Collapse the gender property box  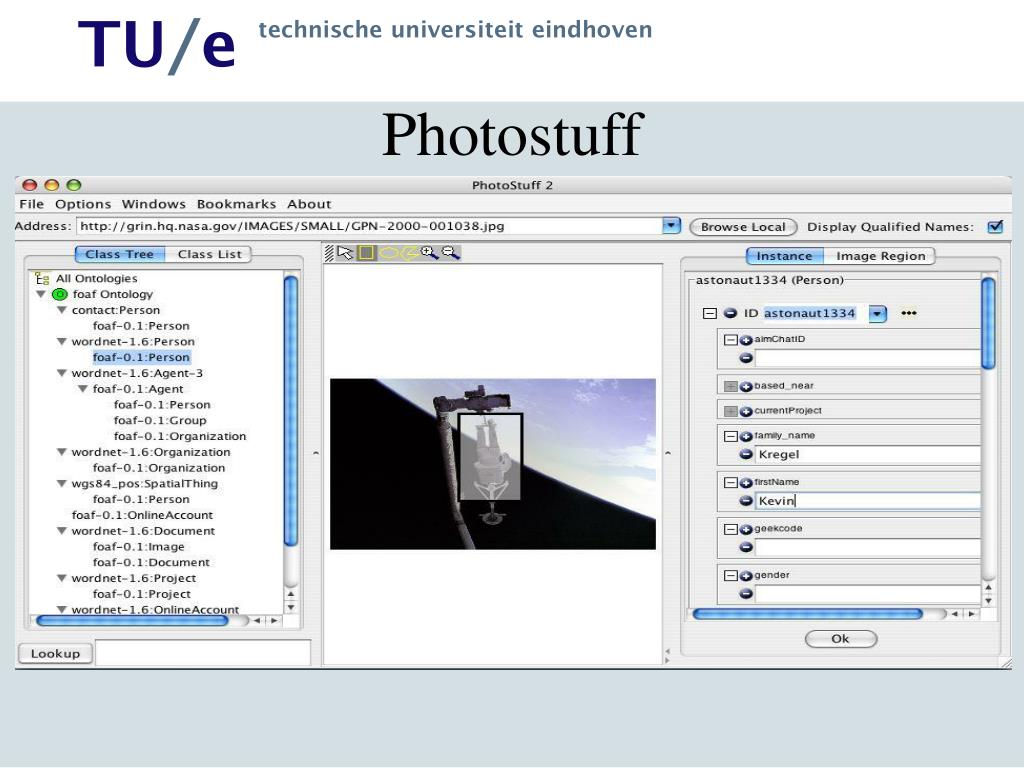click(731, 576)
